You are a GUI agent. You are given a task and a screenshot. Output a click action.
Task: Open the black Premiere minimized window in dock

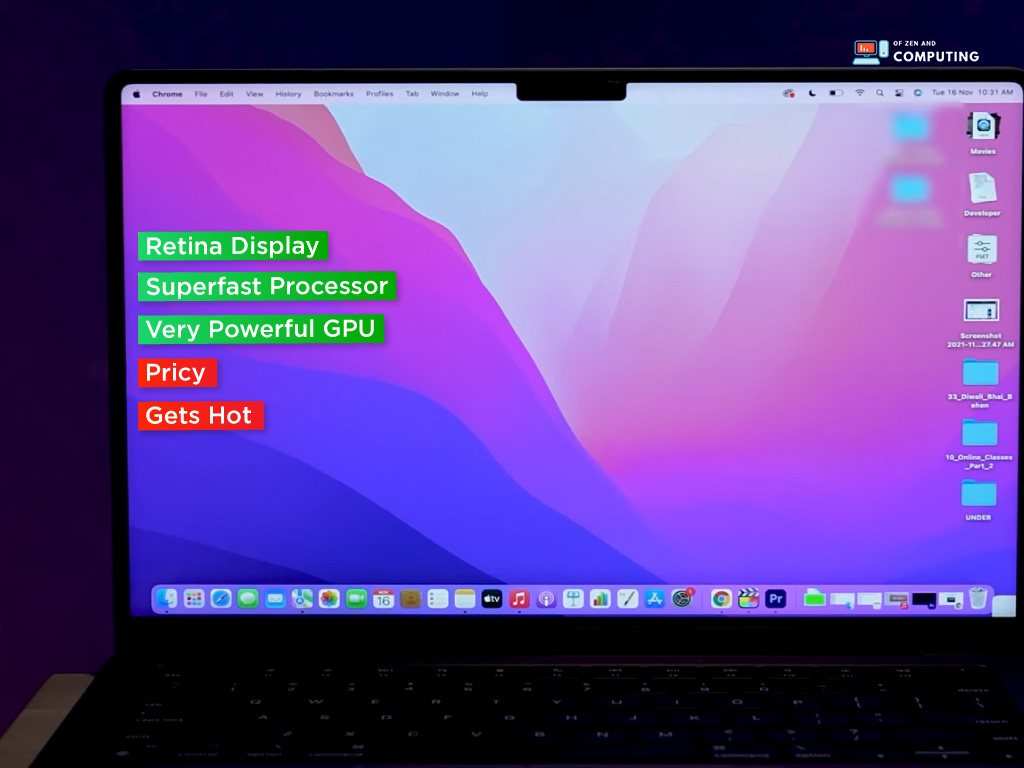click(924, 600)
